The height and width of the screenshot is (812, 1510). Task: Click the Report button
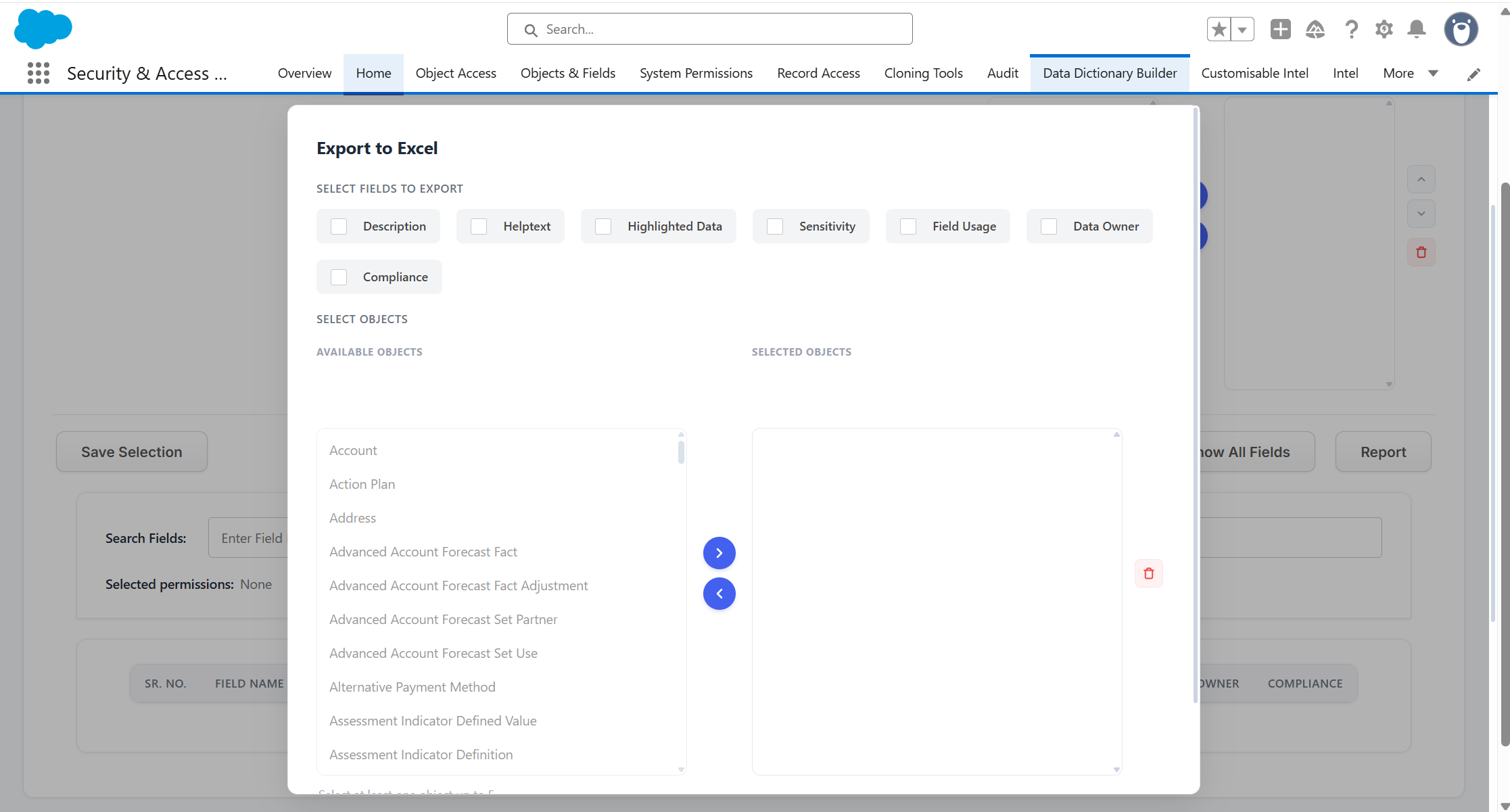point(1383,452)
